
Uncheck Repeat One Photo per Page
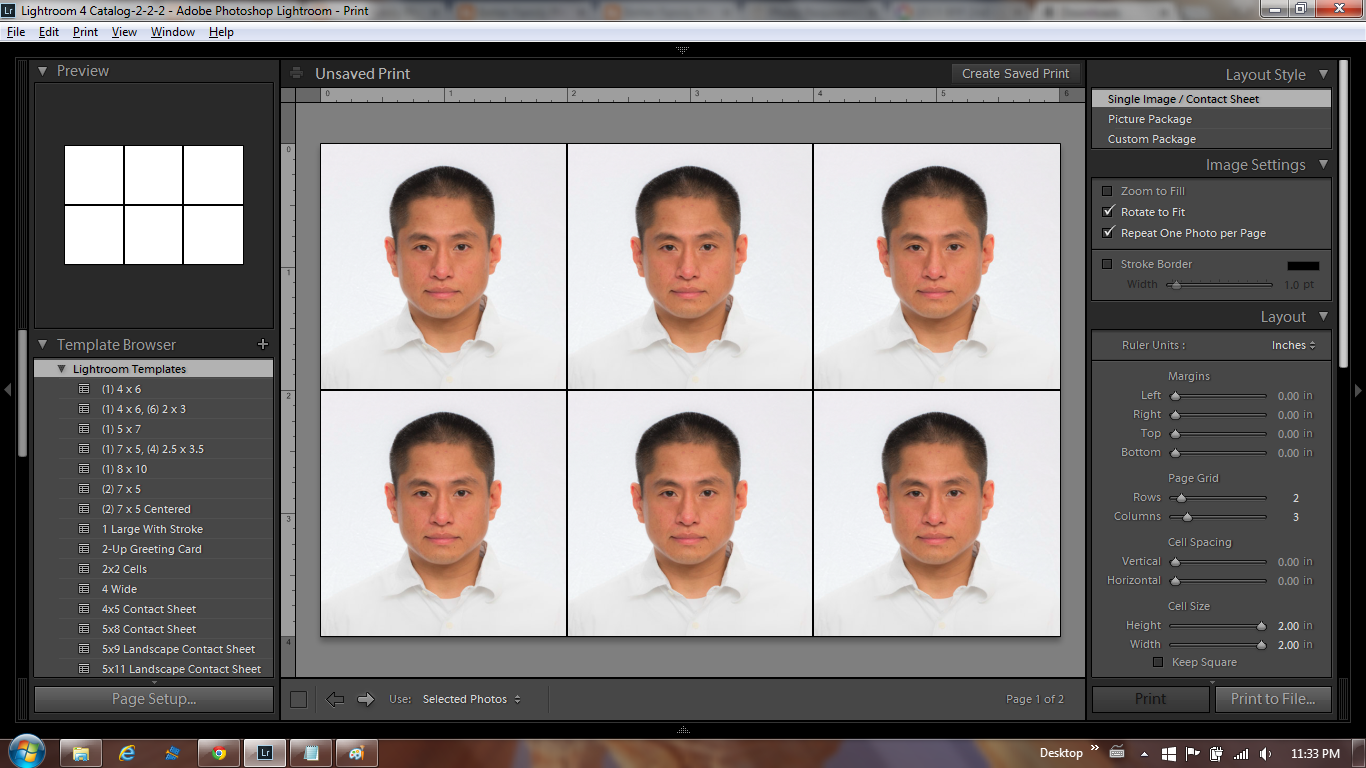tap(1107, 233)
